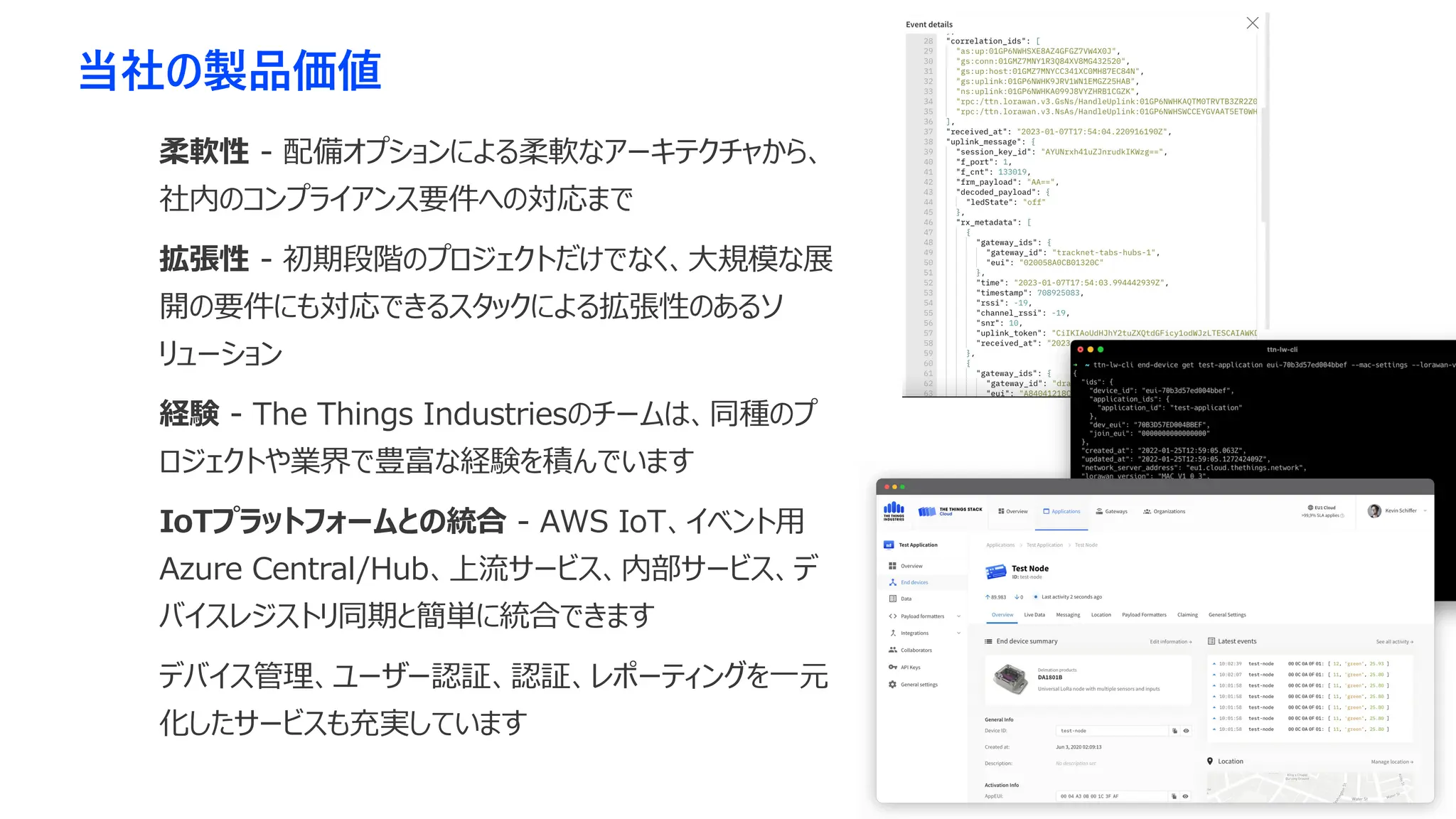Click Edit information link

pyautogui.click(x=1170, y=642)
